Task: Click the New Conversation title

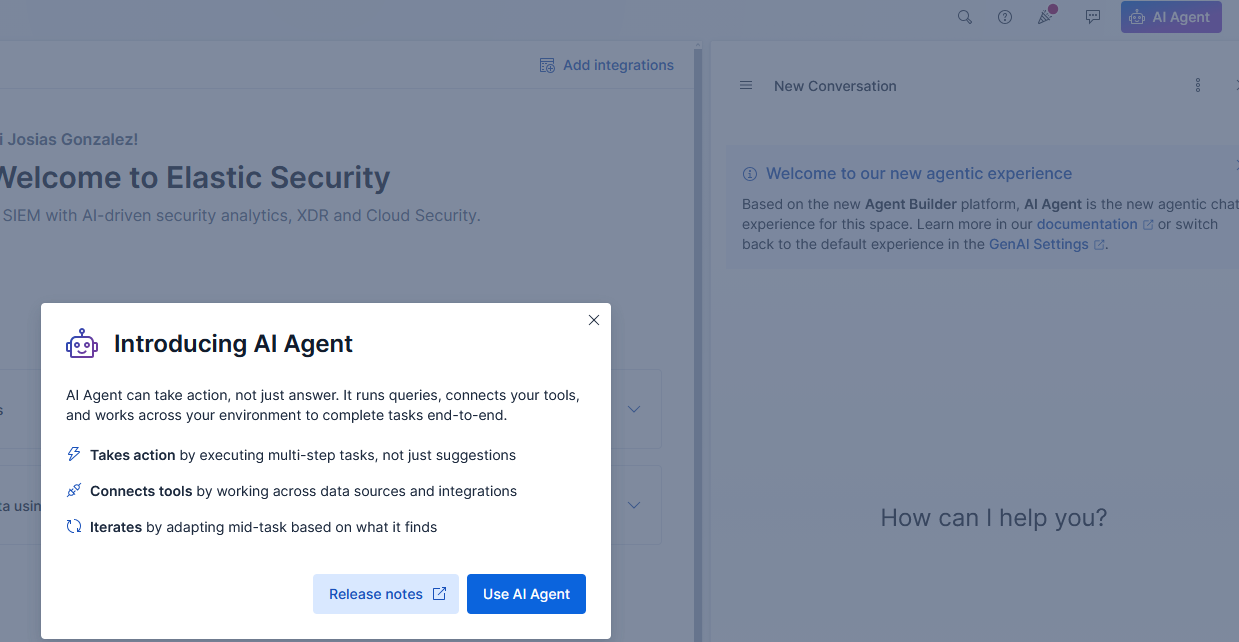Action: (x=835, y=86)
